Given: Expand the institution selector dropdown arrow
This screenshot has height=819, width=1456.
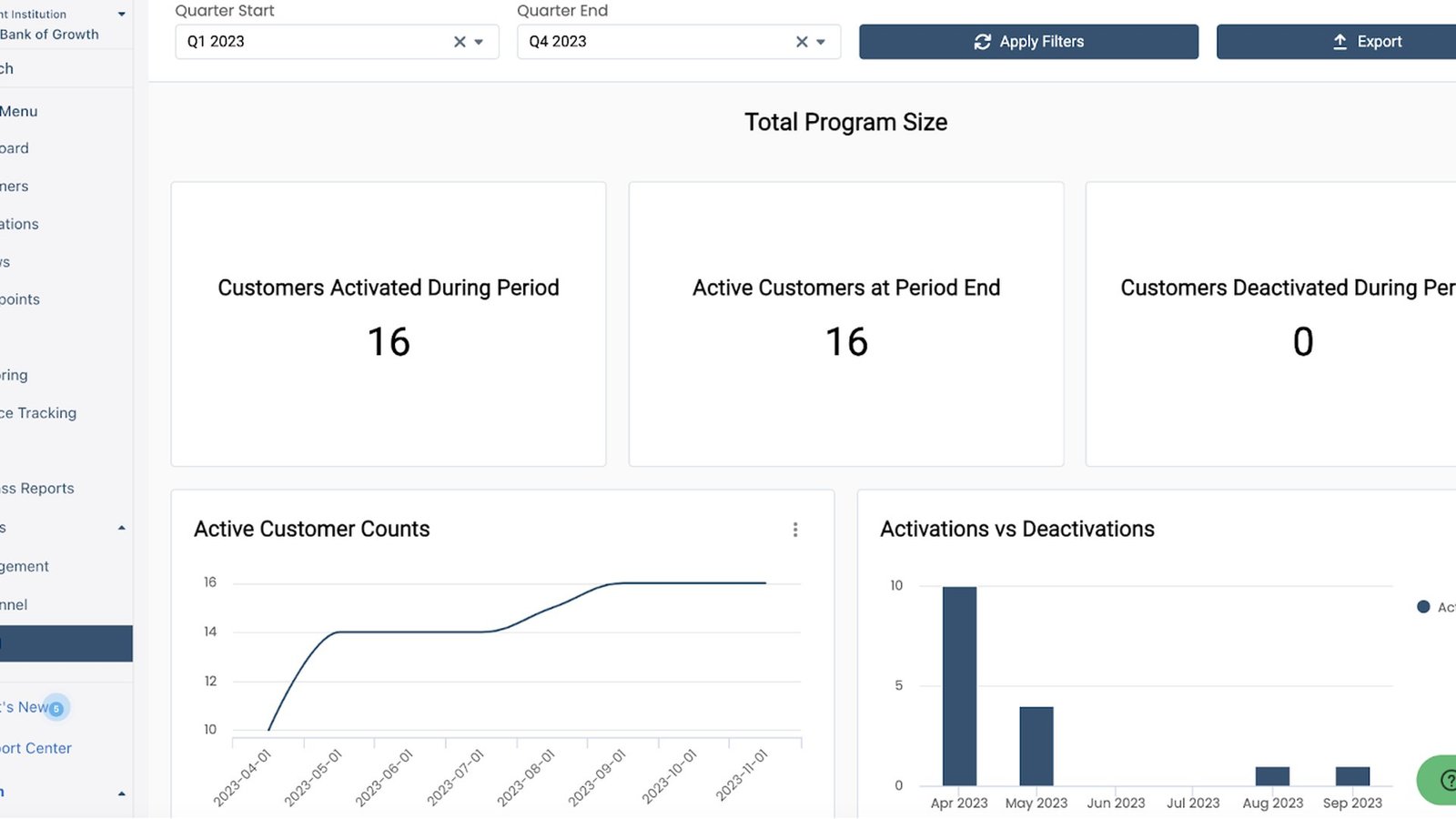Looking at the screenshot, I should tap(122, 15).
